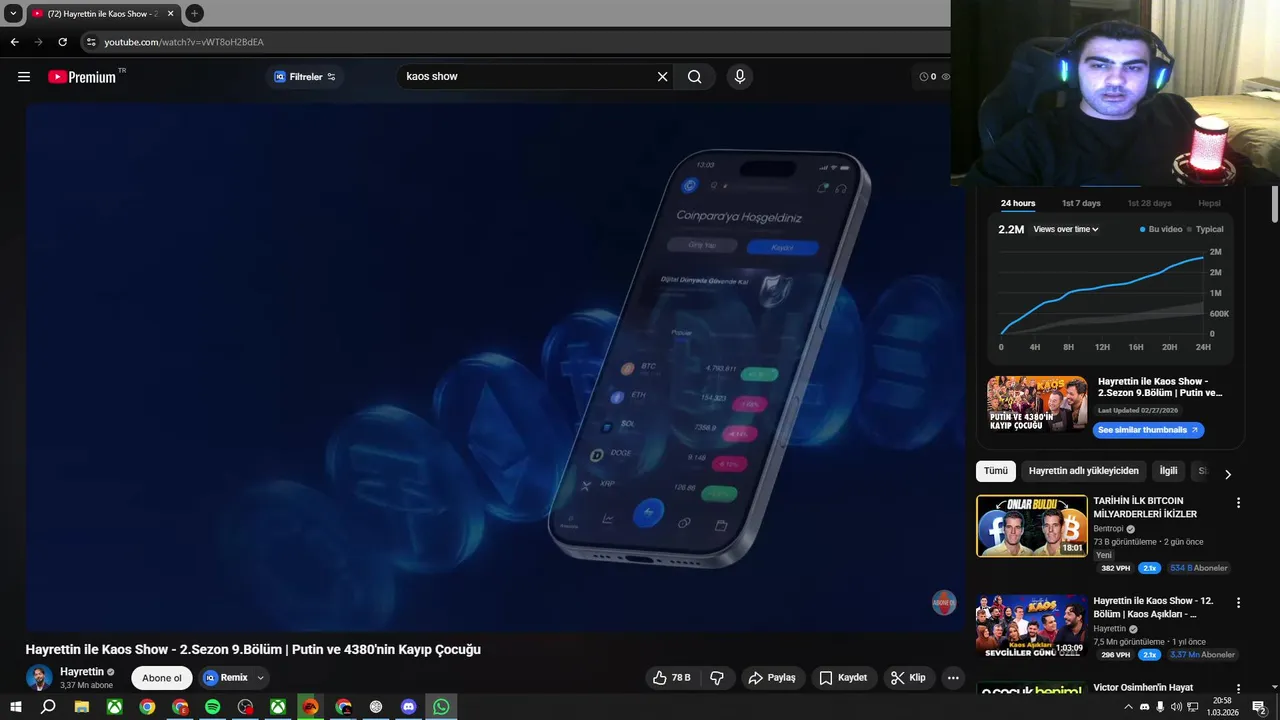The image size is (1280, 720).
Task: Select the '1st 7 days' stats tab
Action: (1081, 203)
